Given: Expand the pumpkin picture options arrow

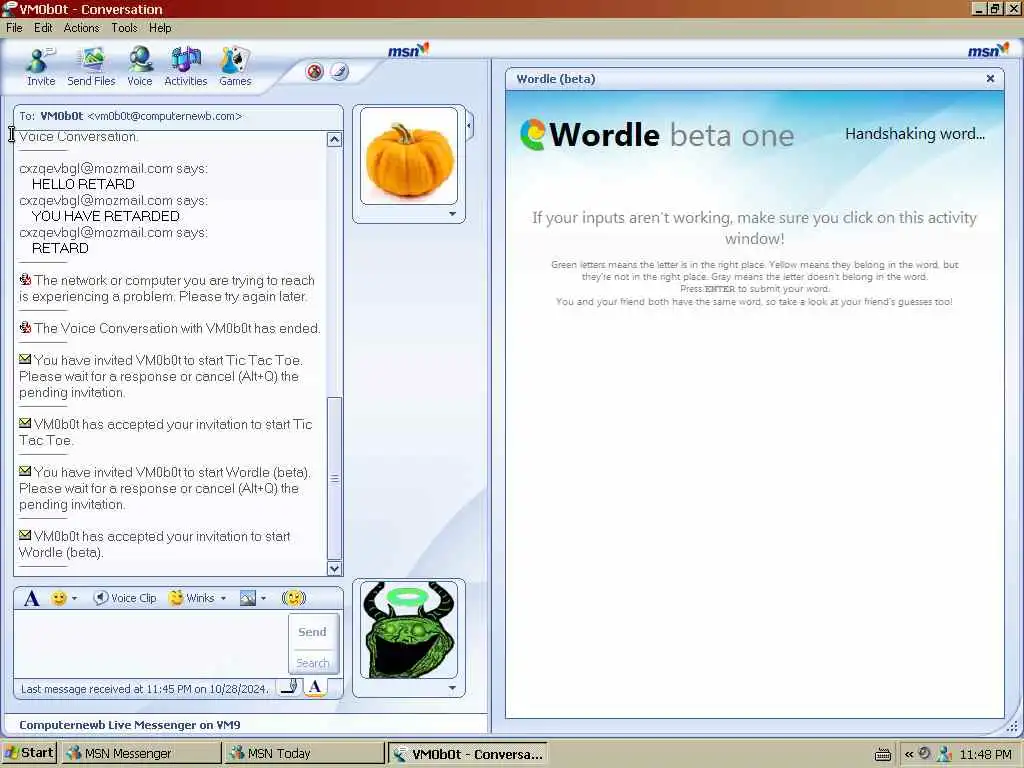Looking at the screenshot, I should [x=453, y=214].
